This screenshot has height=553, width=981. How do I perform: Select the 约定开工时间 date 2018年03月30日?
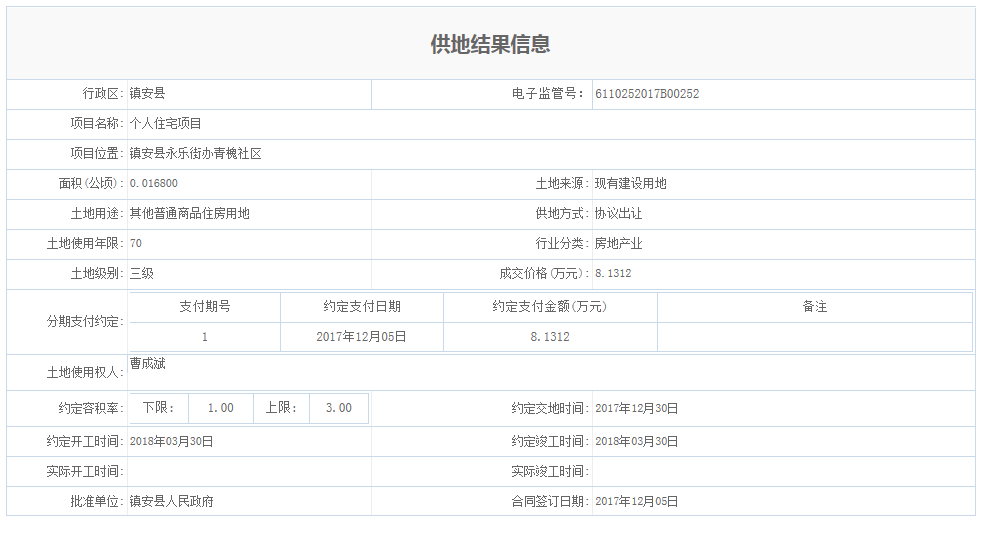171,442
